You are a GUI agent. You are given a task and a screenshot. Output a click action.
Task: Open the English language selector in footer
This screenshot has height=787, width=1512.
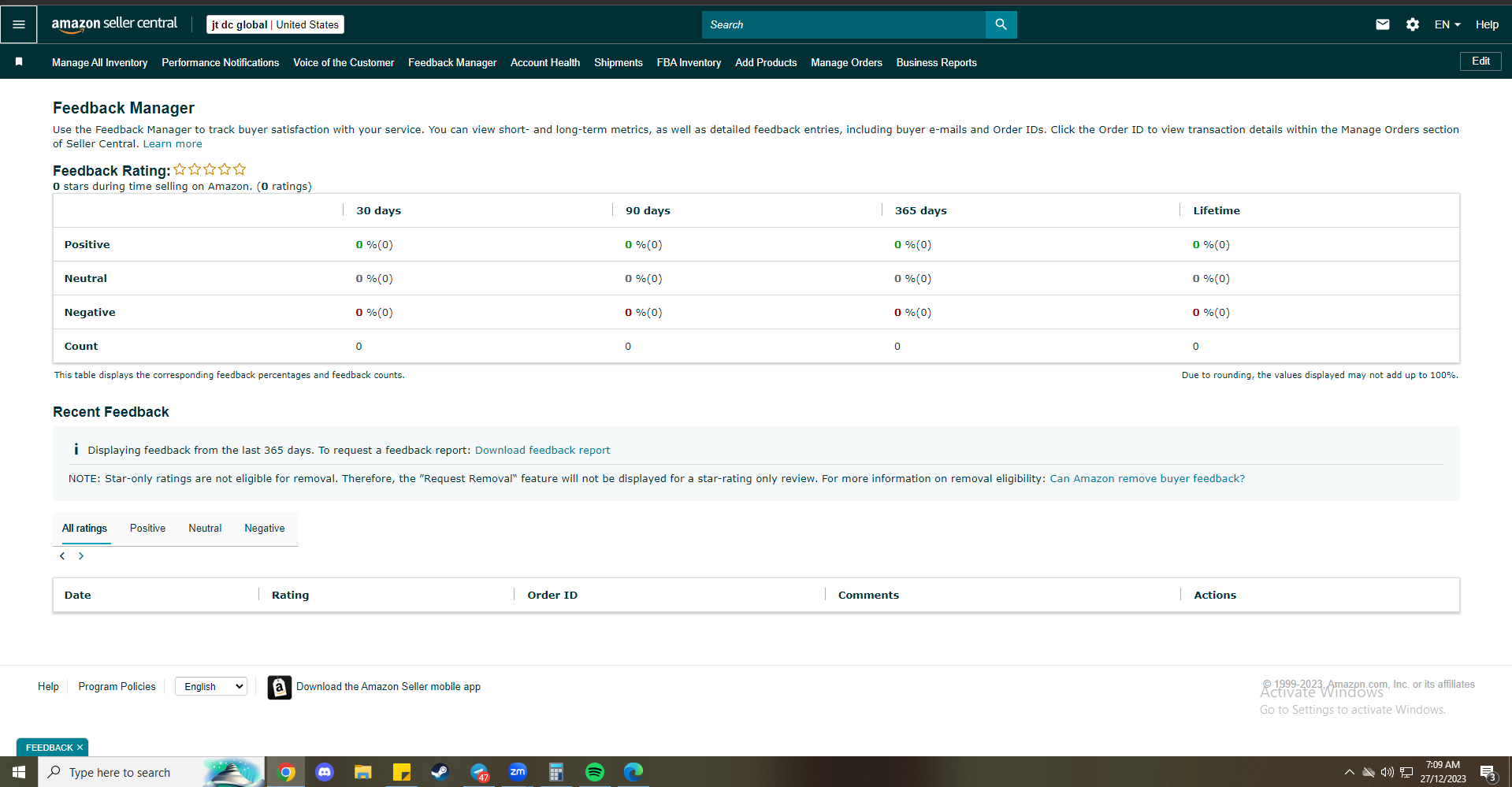coord(211,686)
